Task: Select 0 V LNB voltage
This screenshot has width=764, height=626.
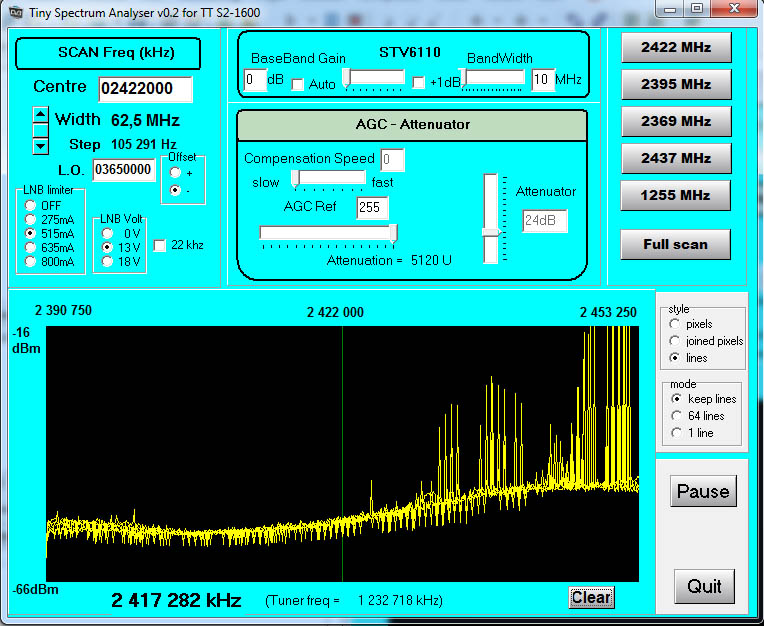Action: point(107,233)
